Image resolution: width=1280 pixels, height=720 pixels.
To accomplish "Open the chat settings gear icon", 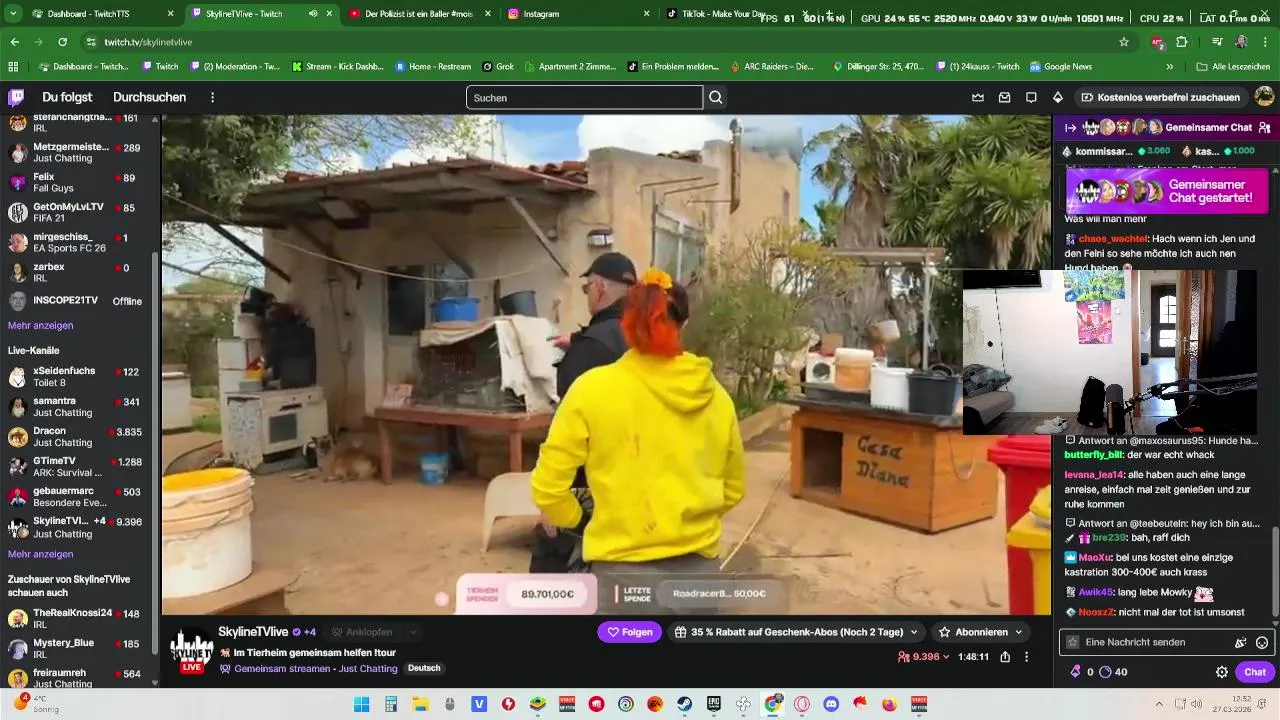I will 1221,672.
